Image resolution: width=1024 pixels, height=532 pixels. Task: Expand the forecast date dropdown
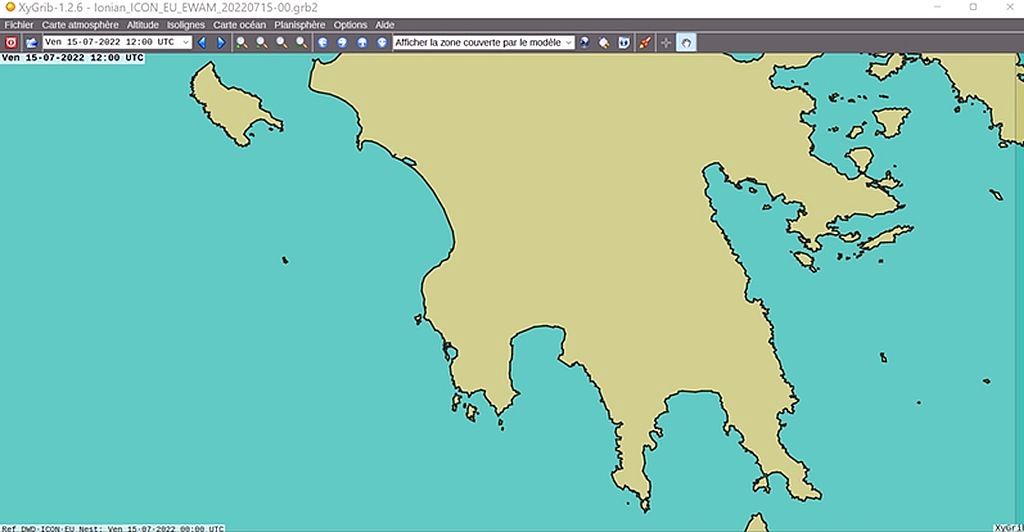tap(185, 43)
